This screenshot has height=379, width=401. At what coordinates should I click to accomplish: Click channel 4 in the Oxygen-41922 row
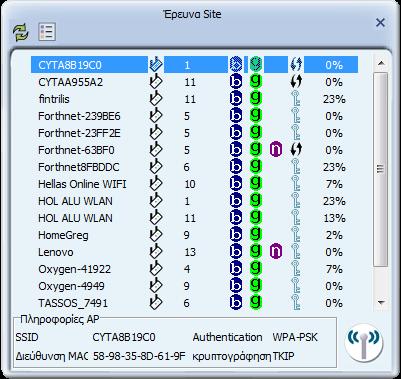pos(187,269)
